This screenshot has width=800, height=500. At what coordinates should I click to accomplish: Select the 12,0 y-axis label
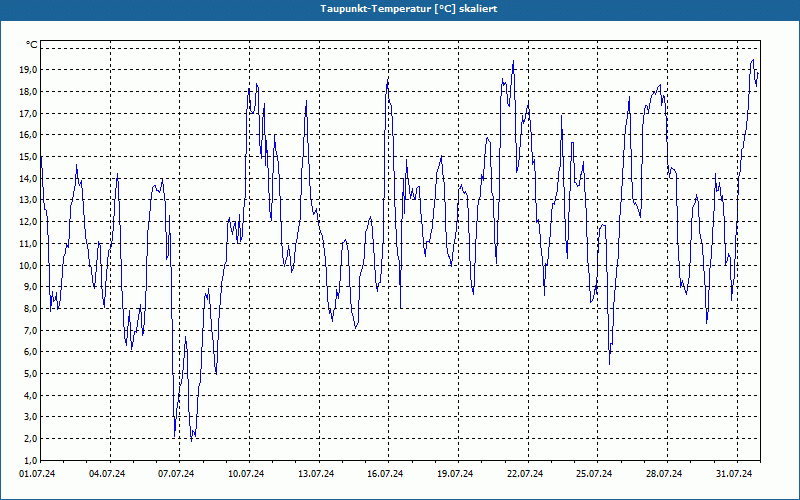click(29, 222)
